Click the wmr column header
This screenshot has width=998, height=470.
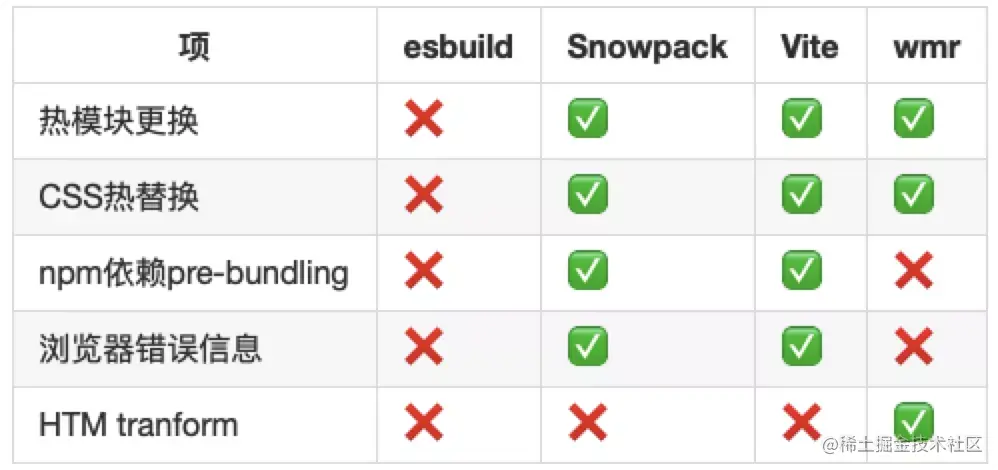927,48
